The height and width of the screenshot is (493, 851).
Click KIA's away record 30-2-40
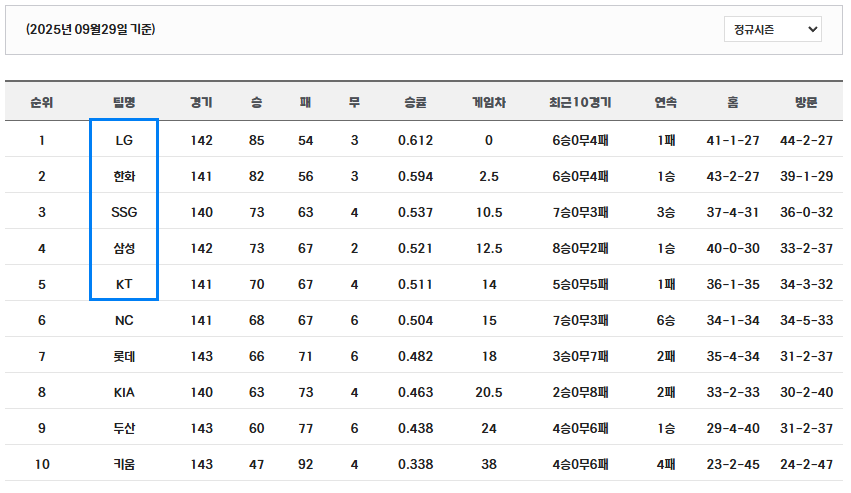point(806,393)
